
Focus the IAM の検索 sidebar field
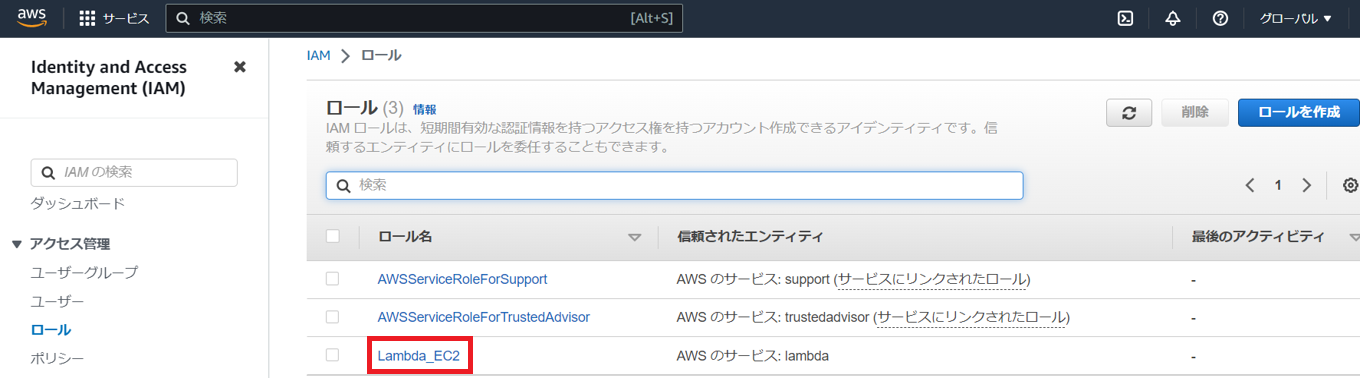134,172
